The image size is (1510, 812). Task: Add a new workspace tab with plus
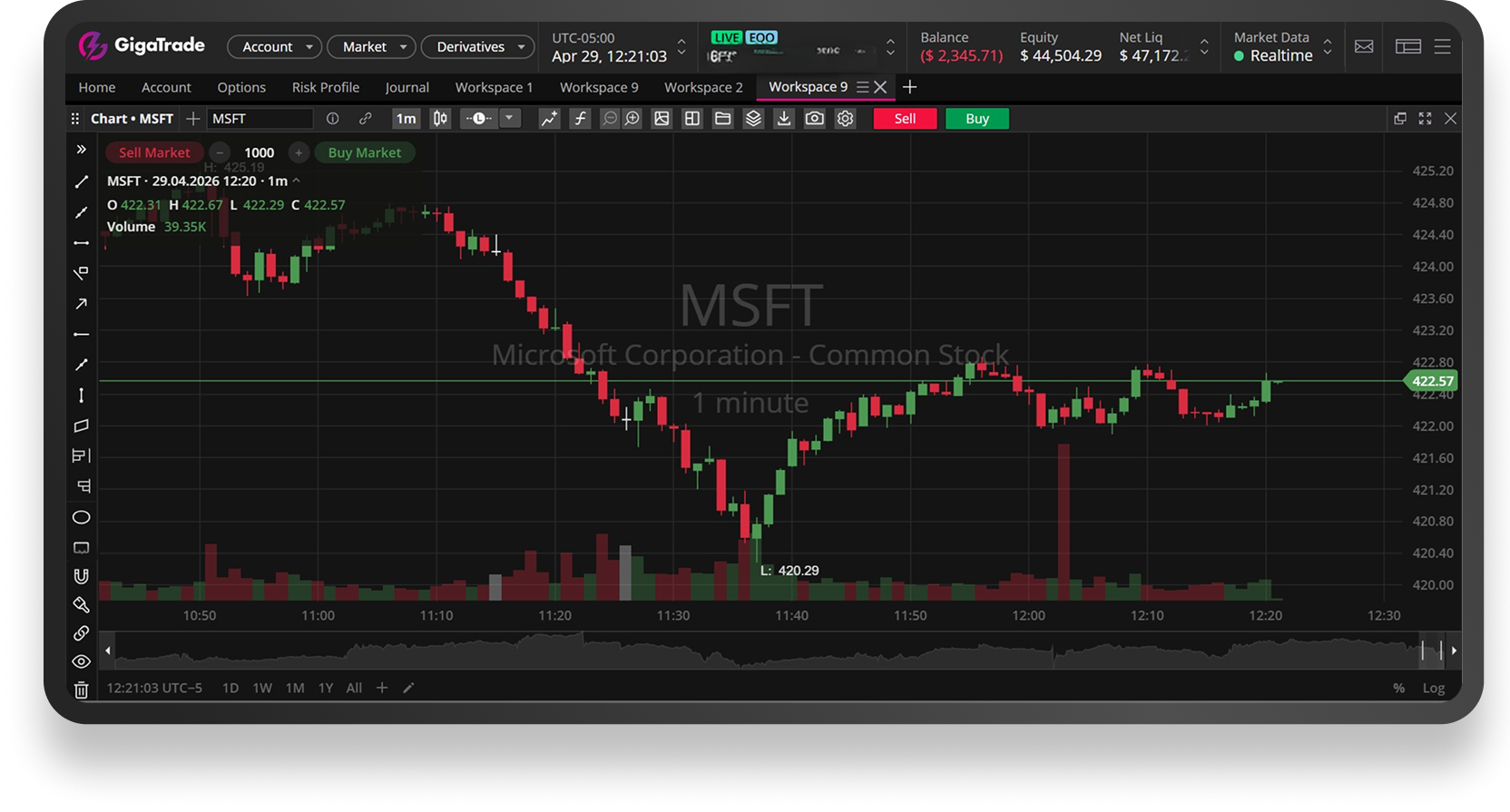coord(909,87)
